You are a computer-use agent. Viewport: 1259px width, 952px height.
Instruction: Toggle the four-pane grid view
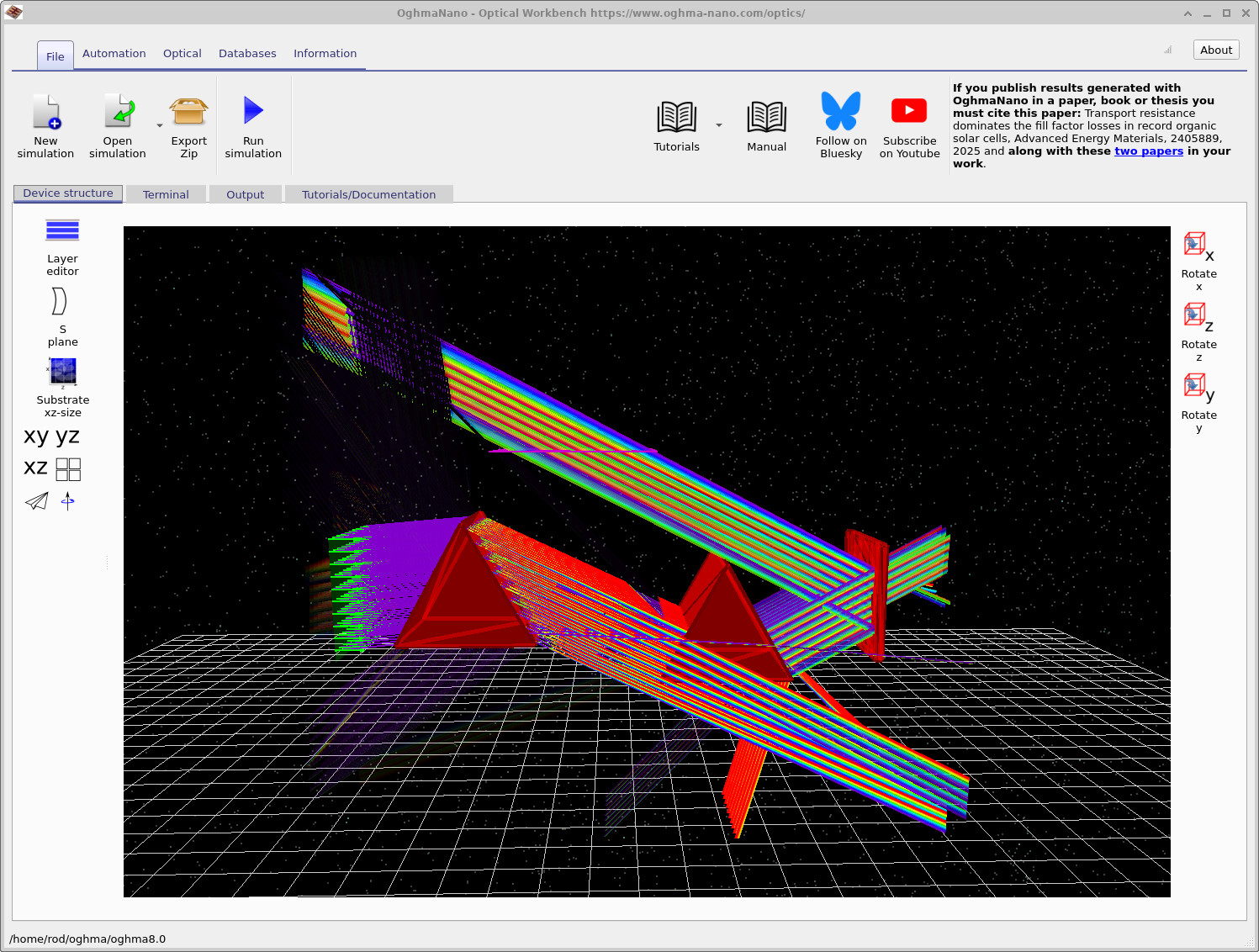point(68,469)
